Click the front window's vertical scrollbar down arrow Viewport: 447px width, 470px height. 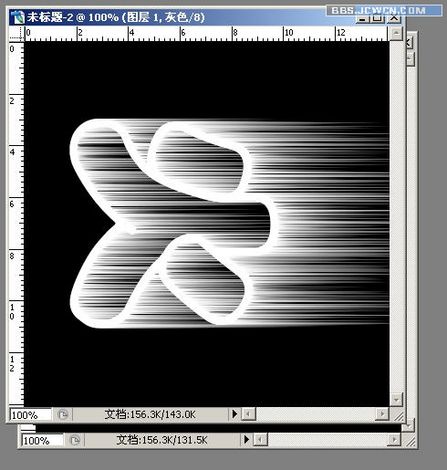point(396,399)
